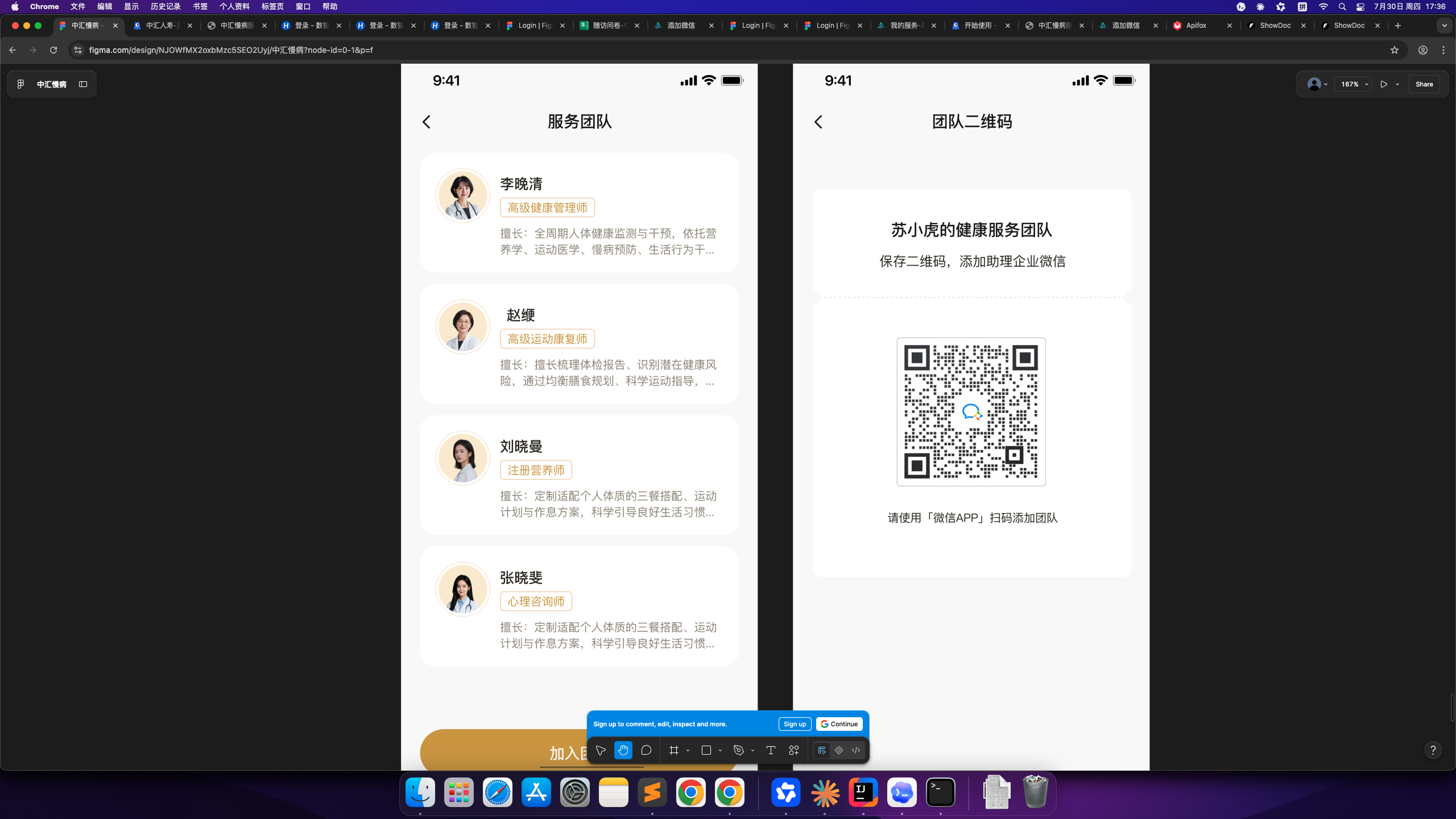Bookmark this page star icon

coord(1395,50)
